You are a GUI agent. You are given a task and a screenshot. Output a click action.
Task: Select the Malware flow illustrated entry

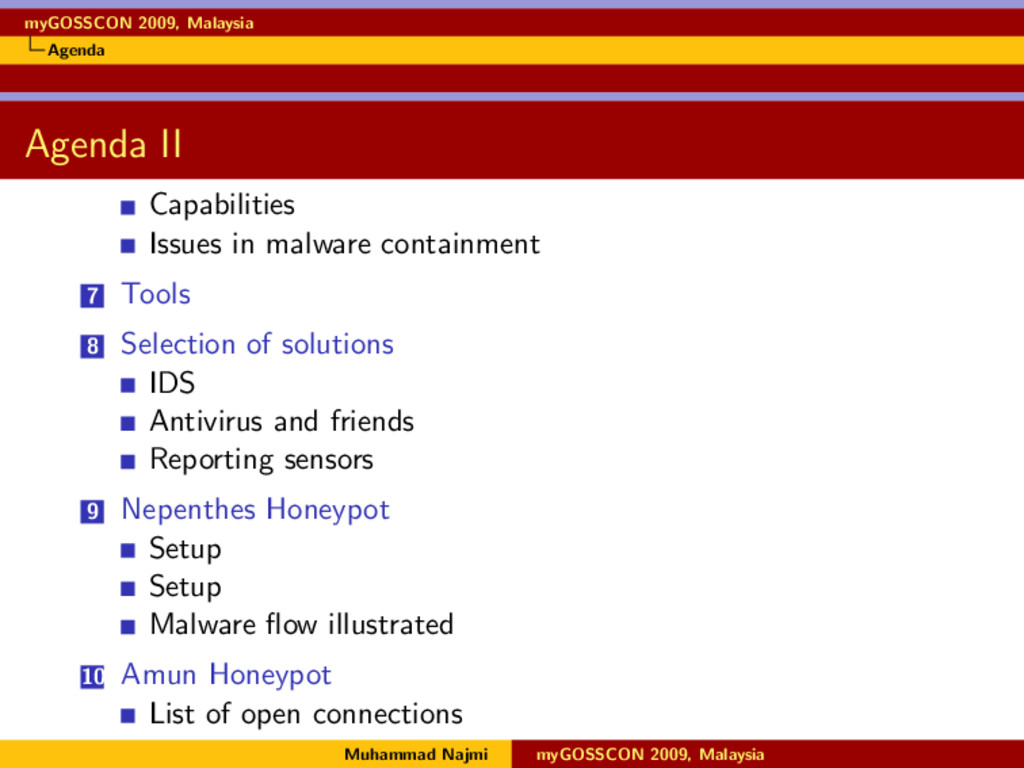click(x=301, y=624)
